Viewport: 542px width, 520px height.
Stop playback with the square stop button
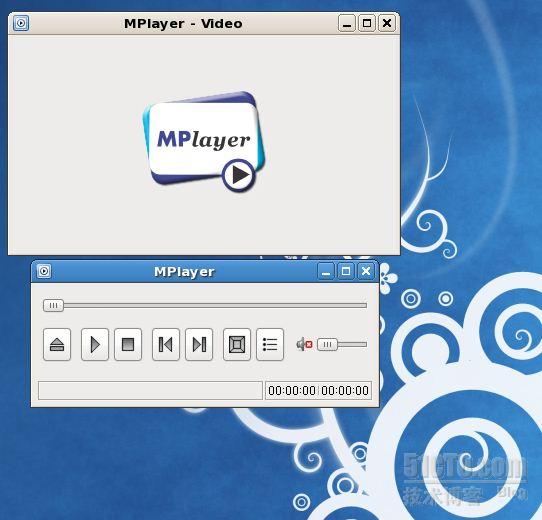click(128, 344)
